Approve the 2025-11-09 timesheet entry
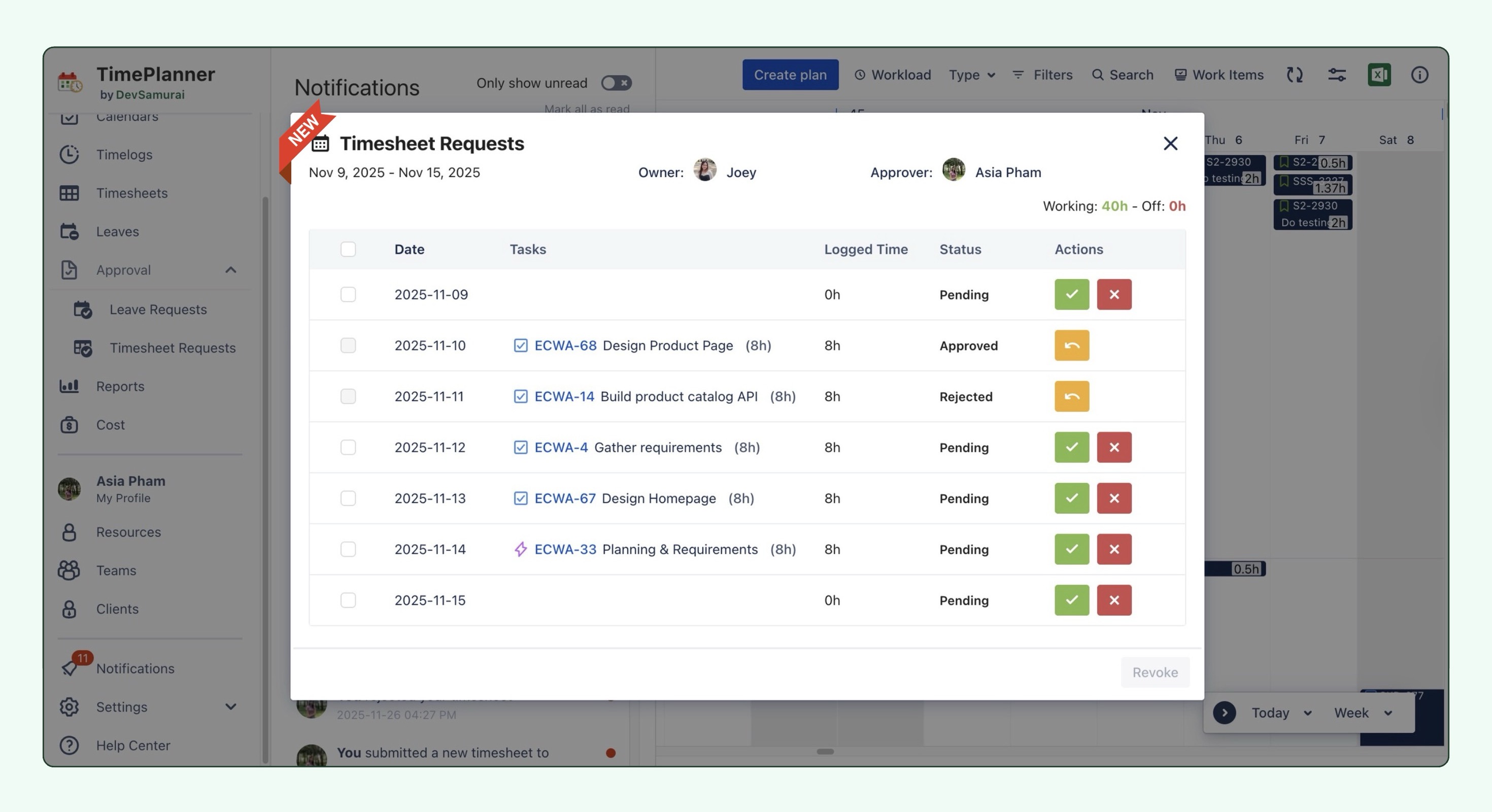Image resolution: width=1492 pixels, height=812 pixels. [1071, 294]
